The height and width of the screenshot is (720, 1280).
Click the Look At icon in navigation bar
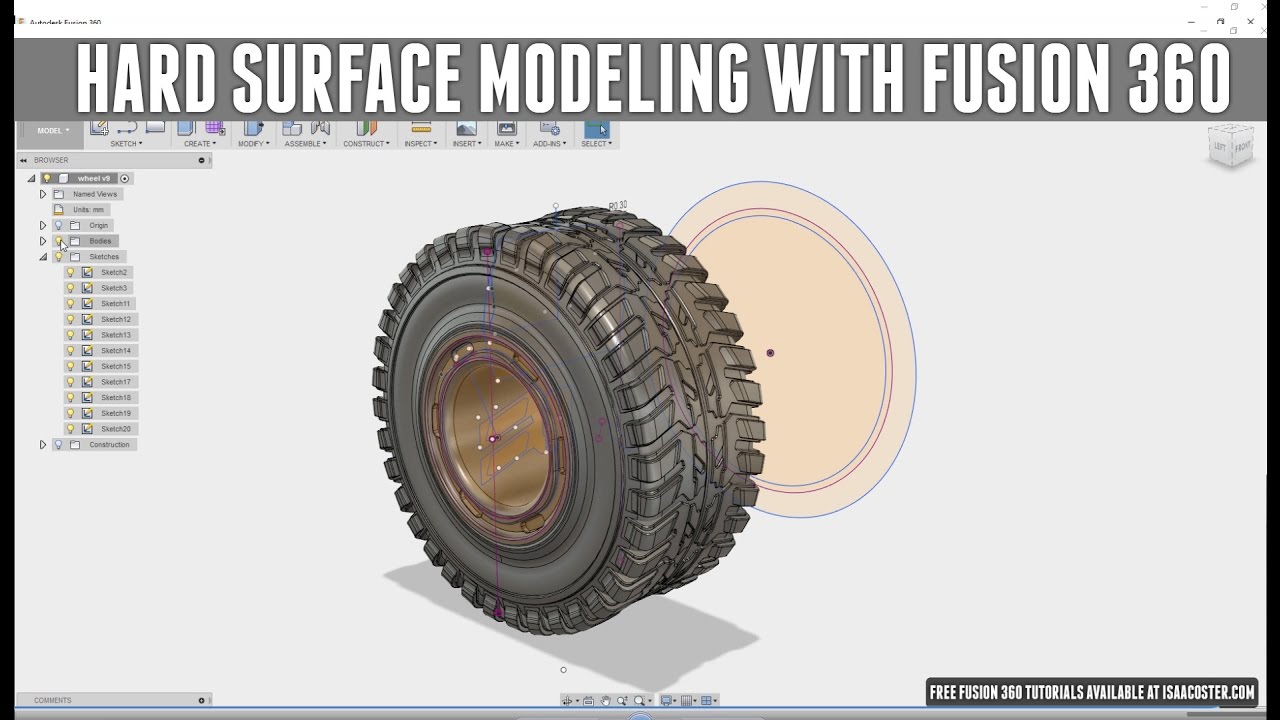point(588,701)
